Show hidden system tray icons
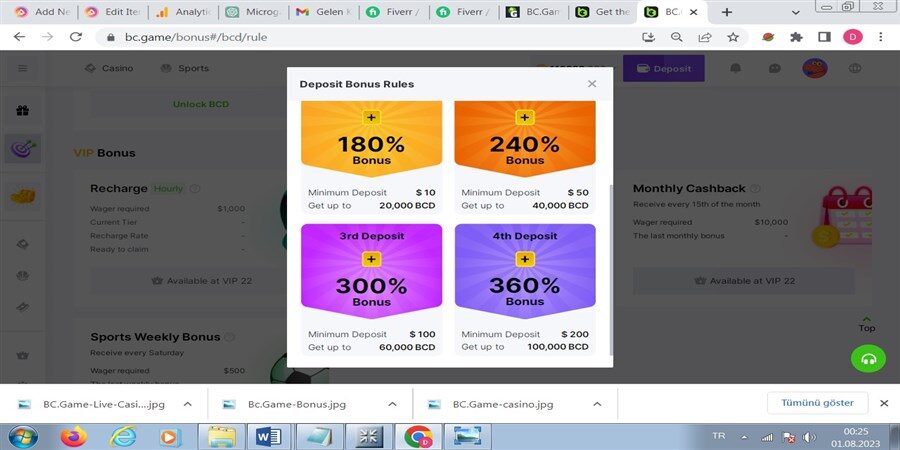 744,437
